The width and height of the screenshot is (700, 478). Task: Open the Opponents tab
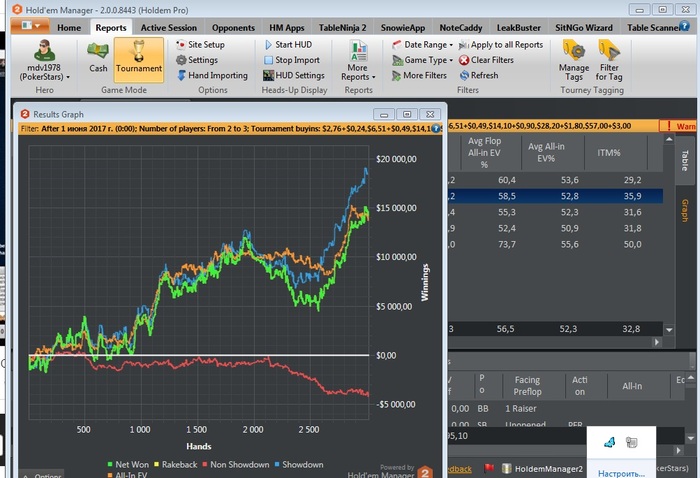pos(233,28)
